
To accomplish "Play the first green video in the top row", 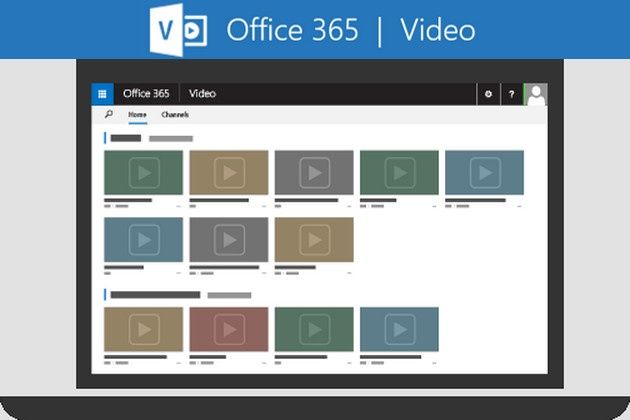I will [143, 172].
